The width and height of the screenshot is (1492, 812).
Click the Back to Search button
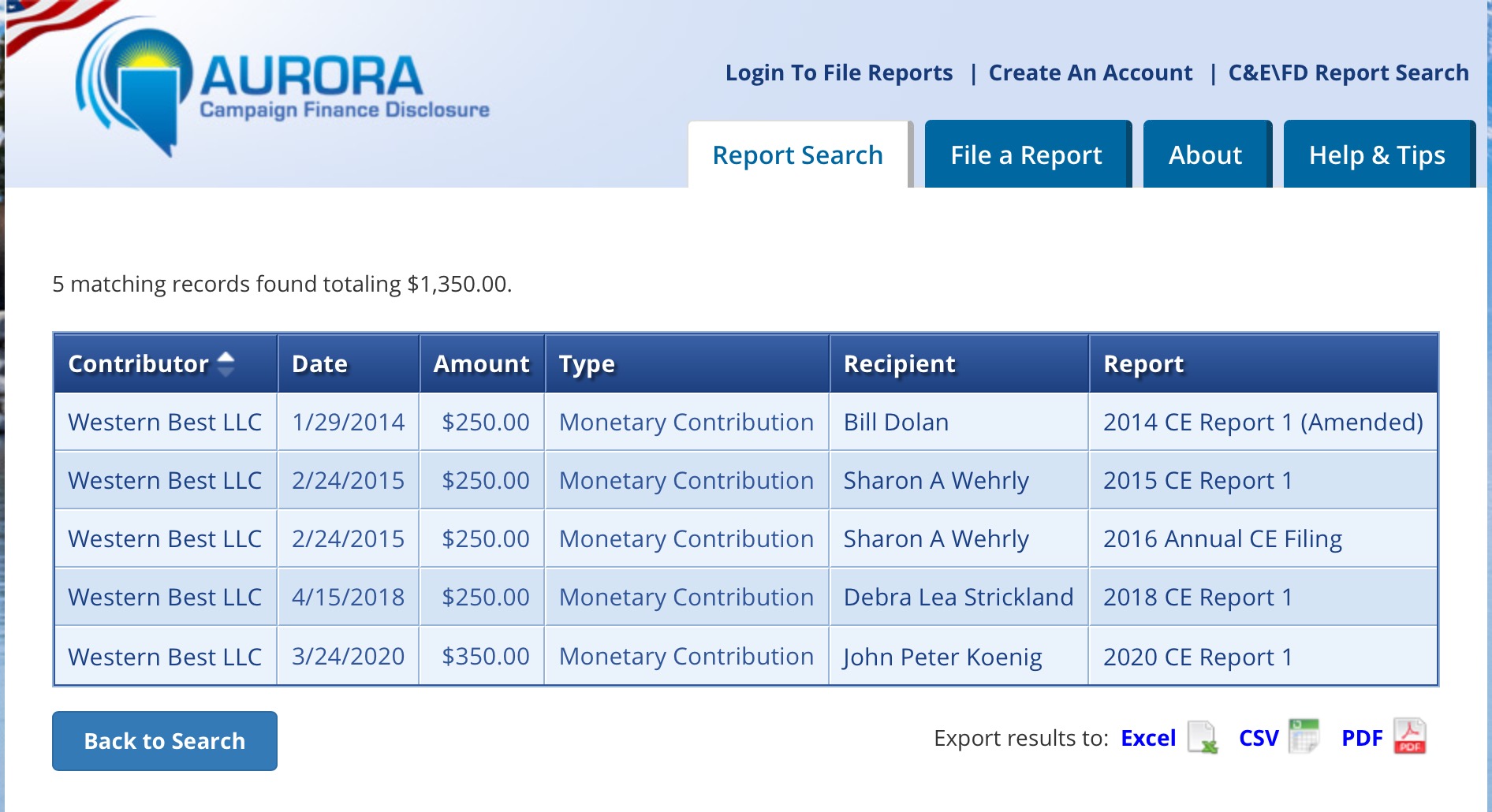[x=164, y=740]
